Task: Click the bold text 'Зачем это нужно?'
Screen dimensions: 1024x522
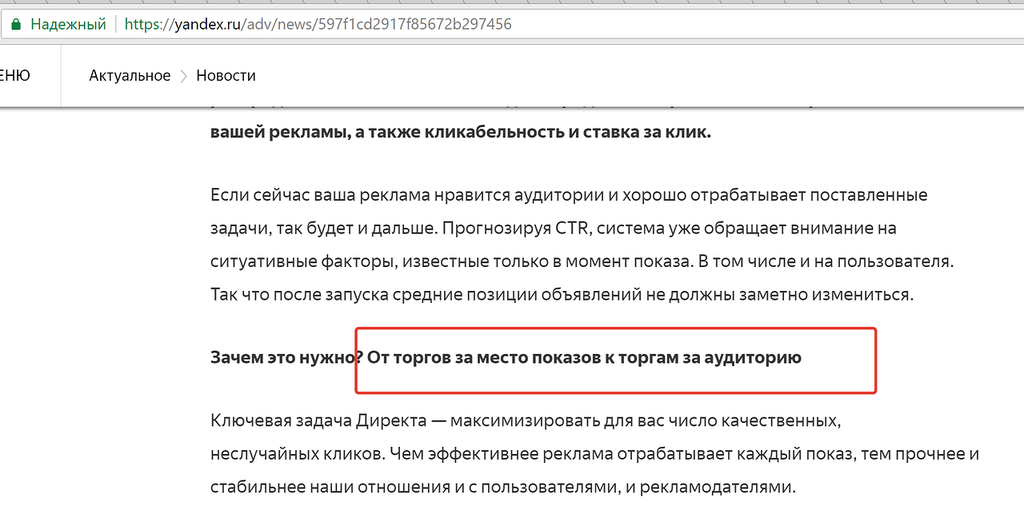Action: point(287,357)
